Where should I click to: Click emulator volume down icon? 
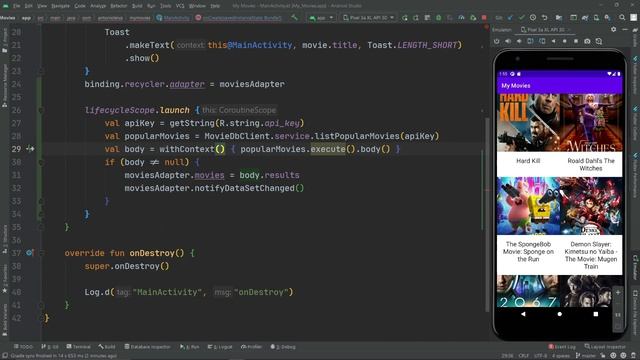(519, 41)
